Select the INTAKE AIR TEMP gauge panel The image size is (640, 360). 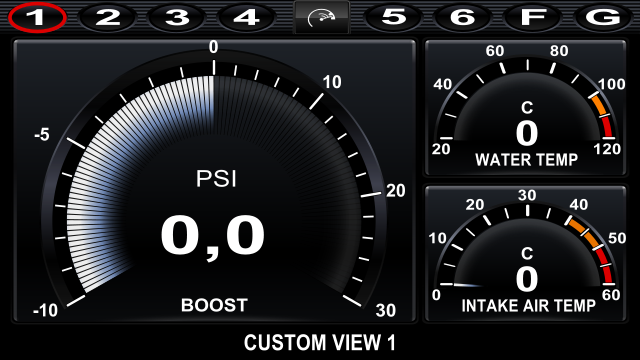526,254
